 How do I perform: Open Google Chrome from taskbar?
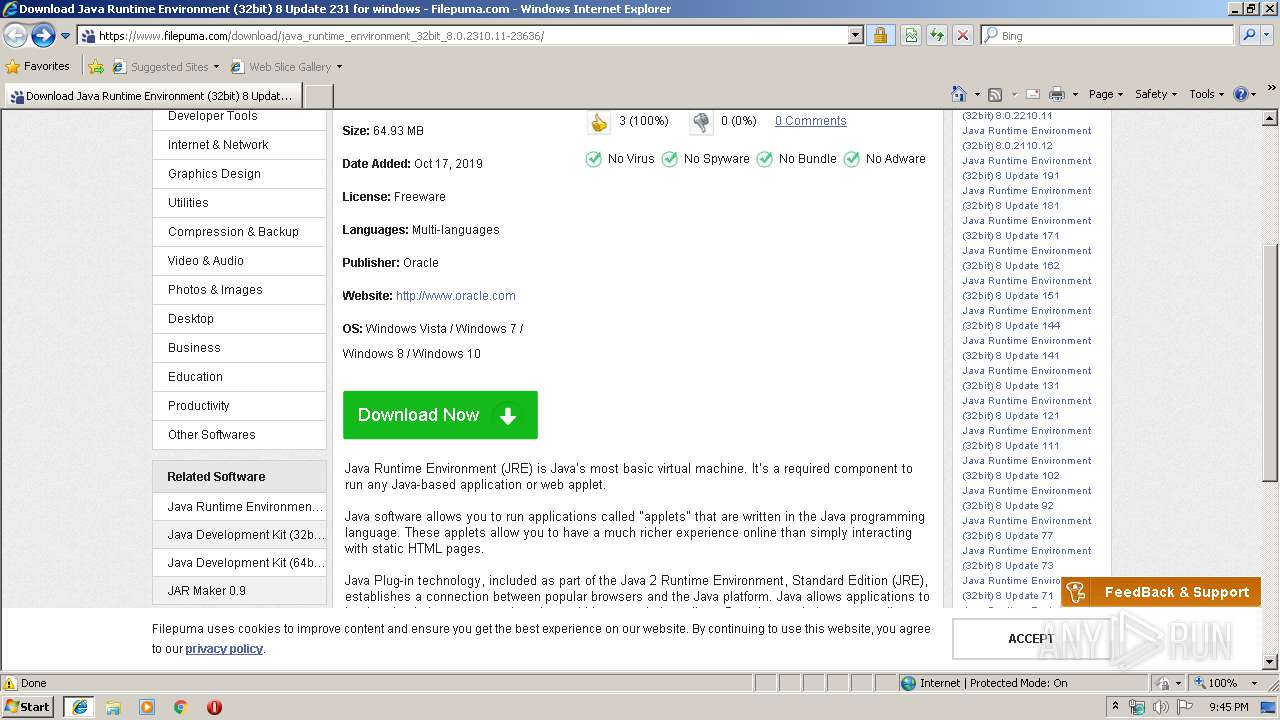point(181,707)
